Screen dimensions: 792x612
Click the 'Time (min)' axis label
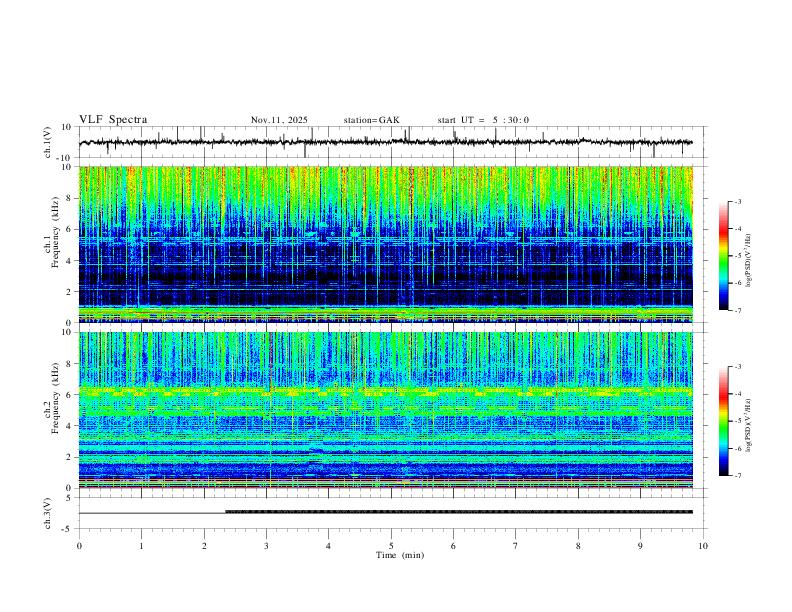coord(400,555)
